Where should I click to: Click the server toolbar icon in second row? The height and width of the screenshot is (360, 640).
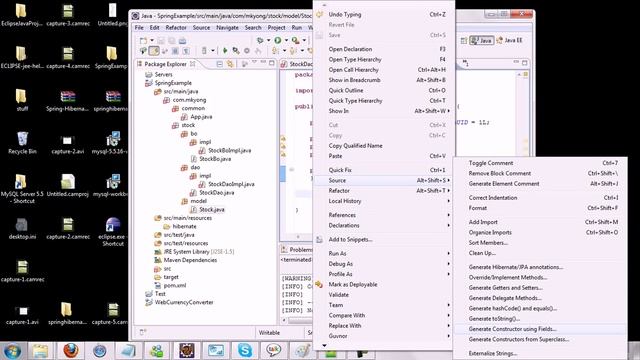coord(204,51)
